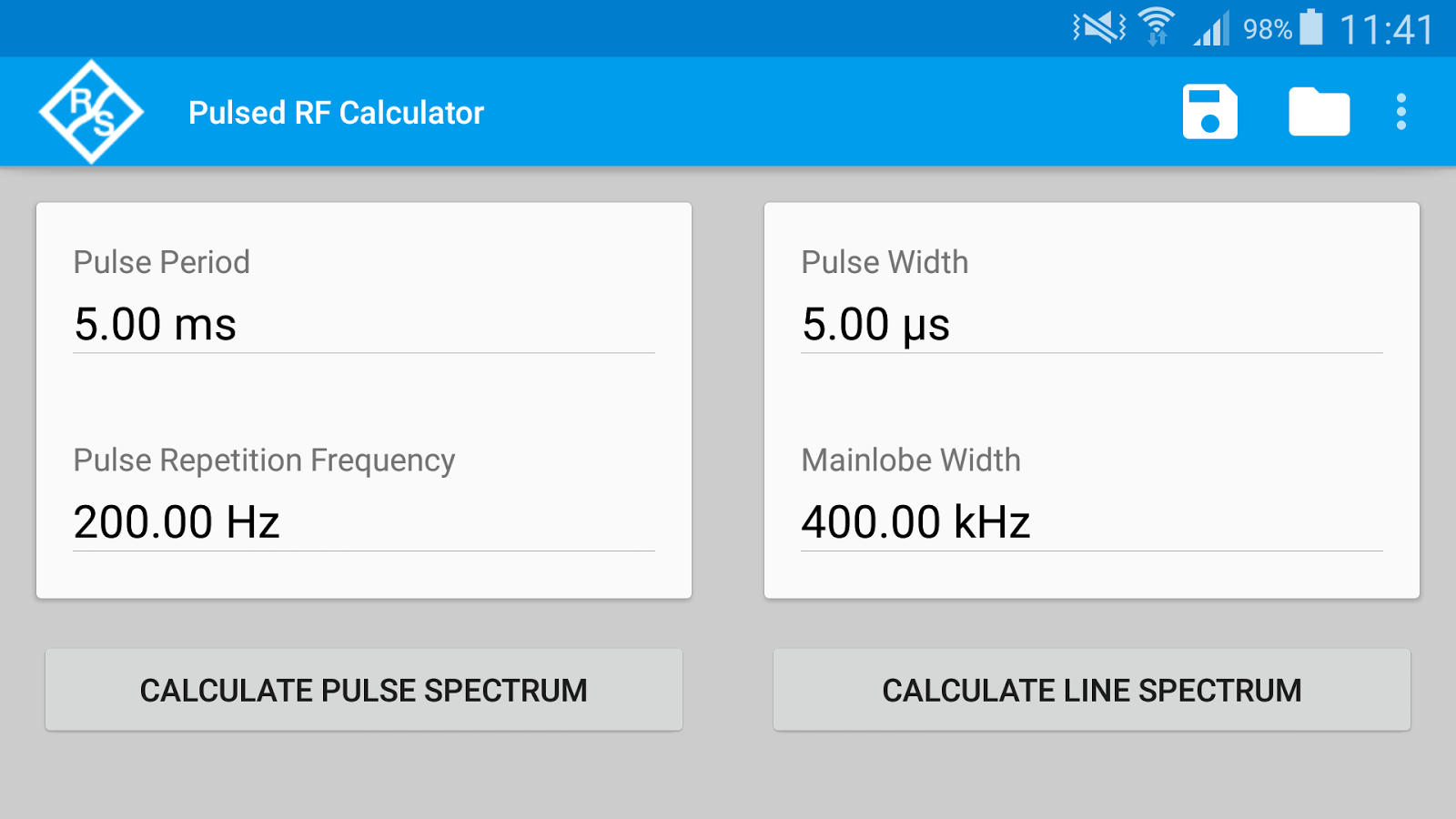Click the Pulse Repetition Frequency field
This screenshot has width=1456, height=819.
click(364, 521)
